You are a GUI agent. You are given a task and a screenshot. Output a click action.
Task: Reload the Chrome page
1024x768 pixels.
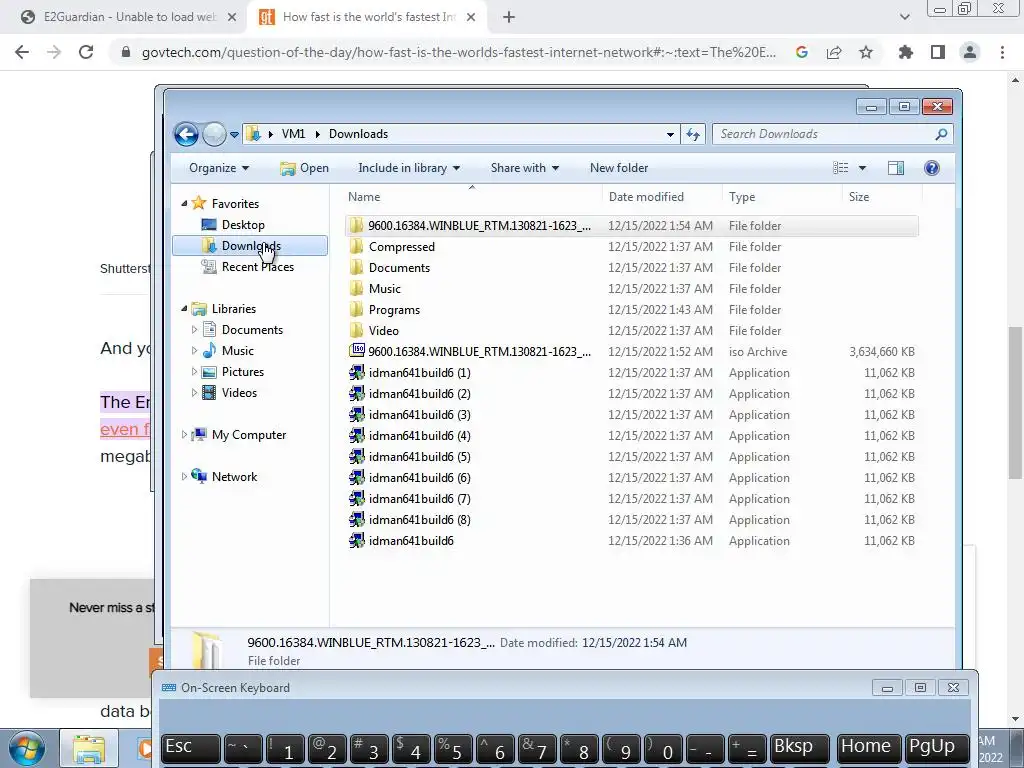click(86, 52)
